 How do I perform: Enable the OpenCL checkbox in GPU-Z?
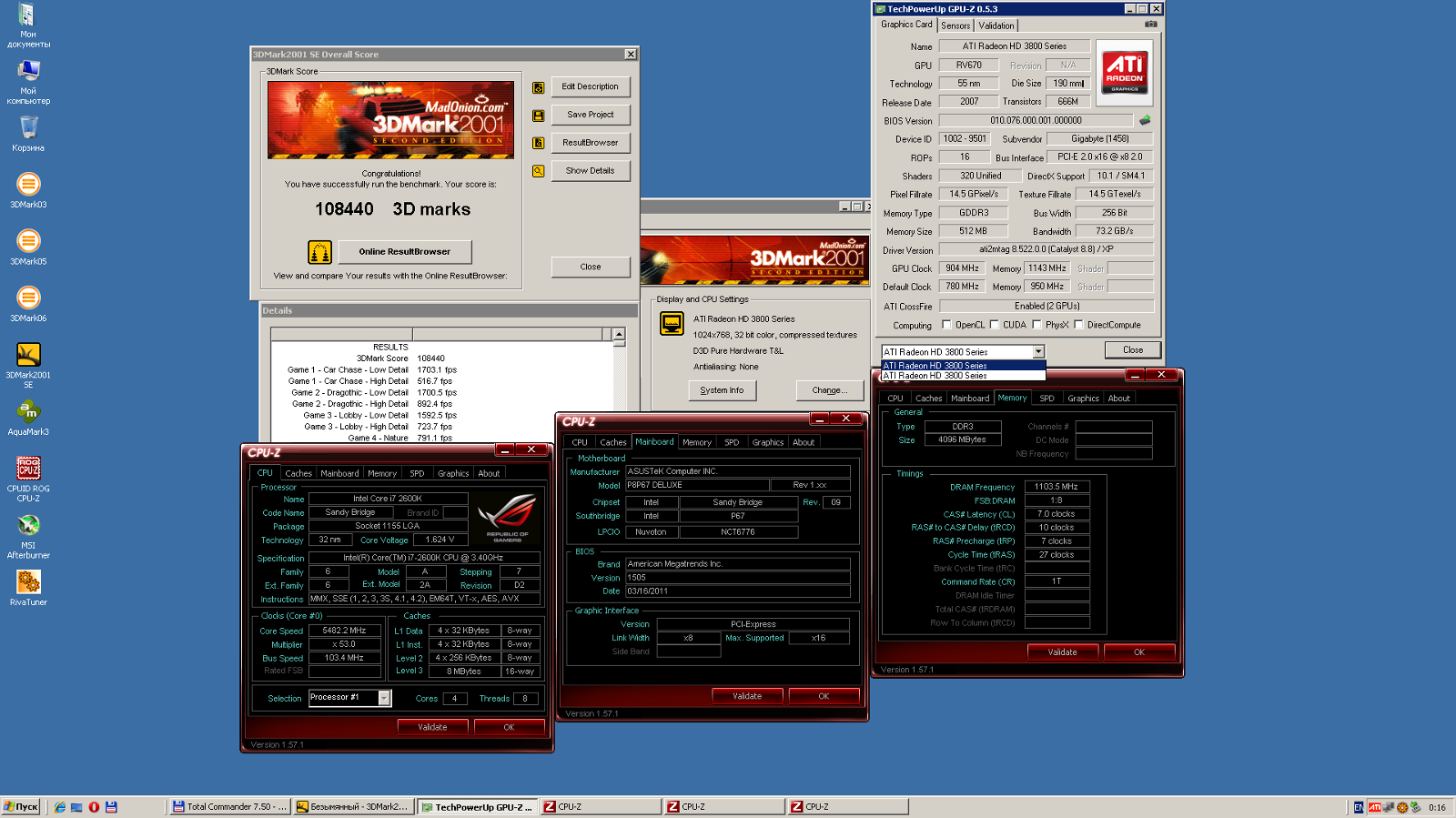tap(946, 325)
